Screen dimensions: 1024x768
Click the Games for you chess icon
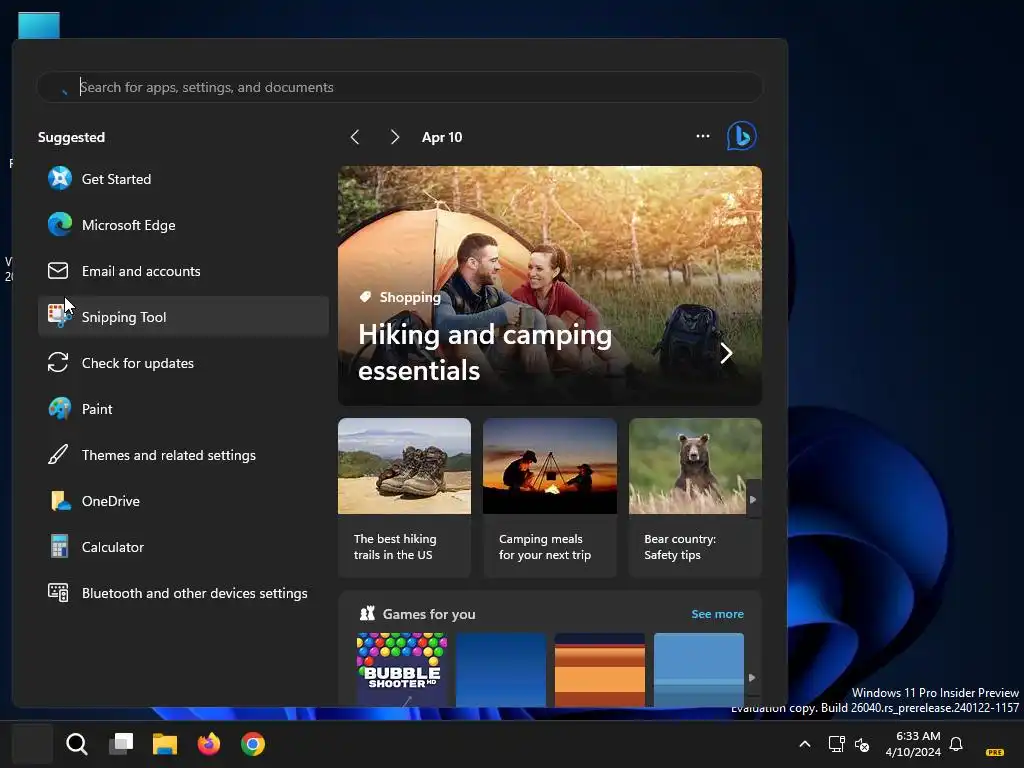tap(367, 613)
